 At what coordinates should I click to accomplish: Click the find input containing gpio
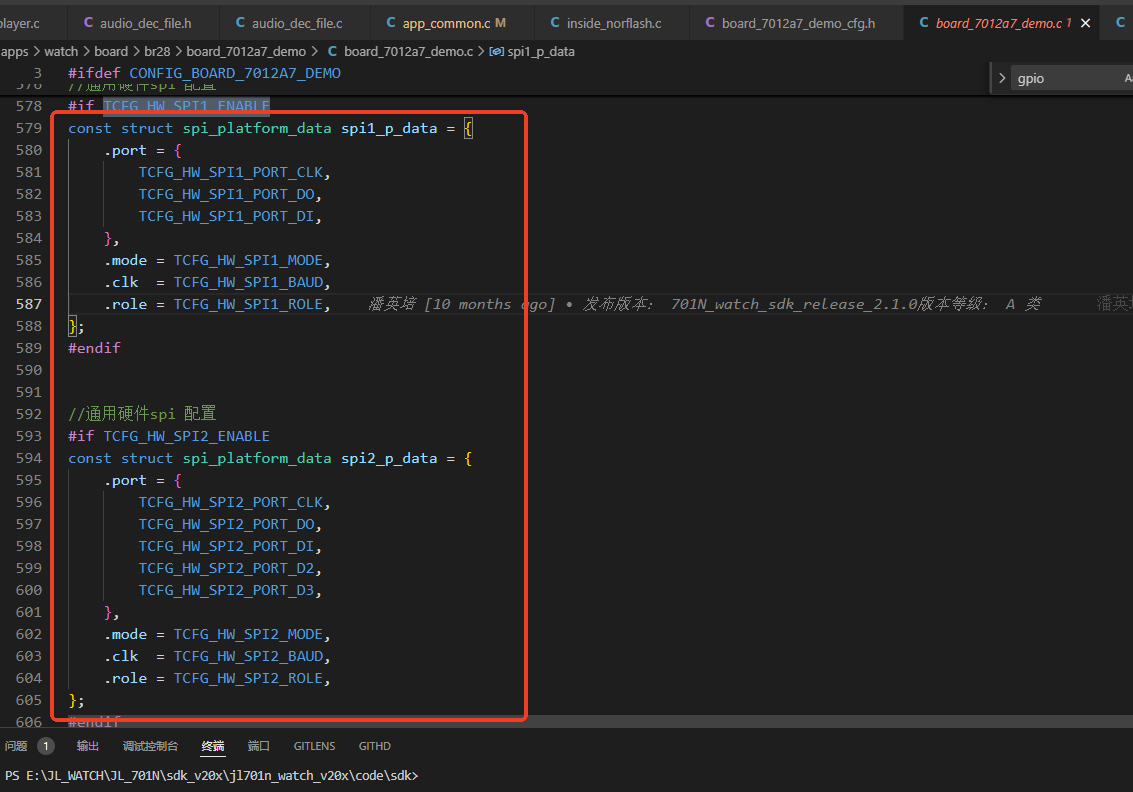pos(1066,78)
